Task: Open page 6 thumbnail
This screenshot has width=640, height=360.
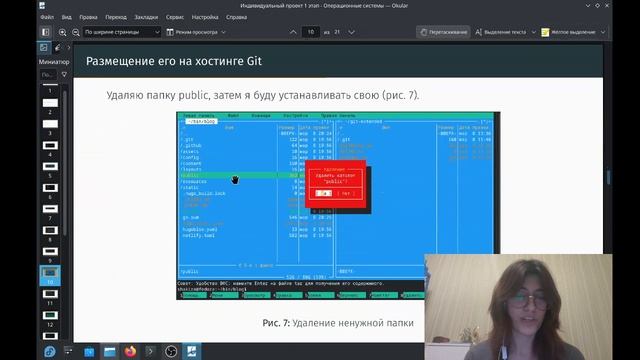Action: [x=50, y=188]
